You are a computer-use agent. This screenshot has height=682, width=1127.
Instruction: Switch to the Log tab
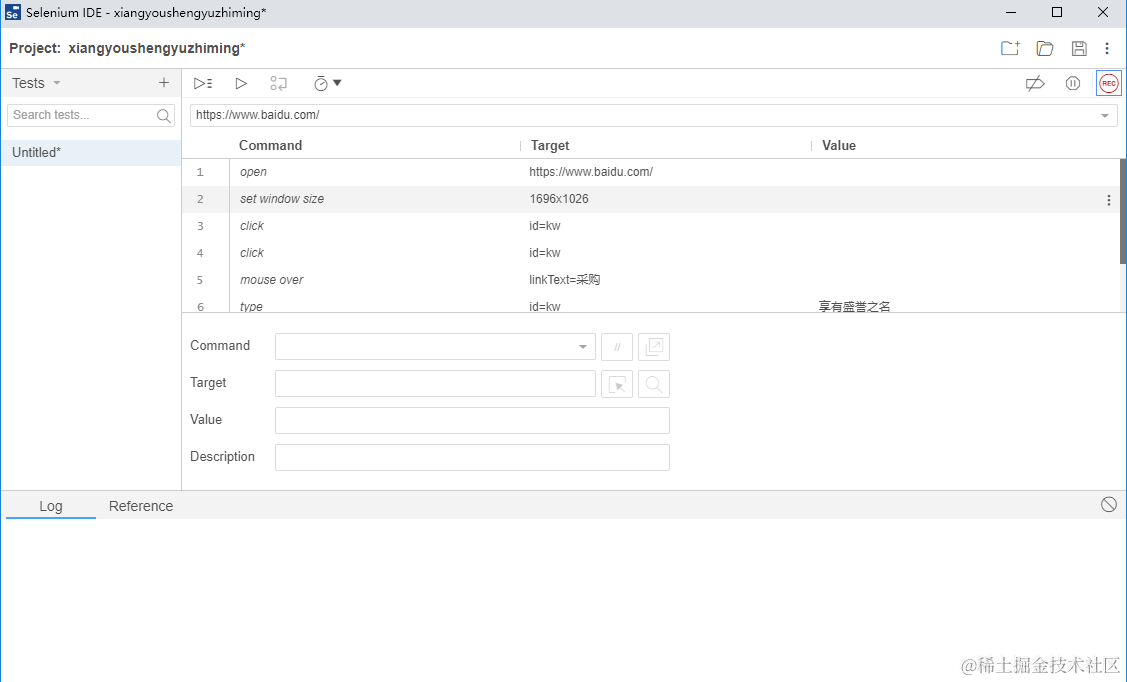click(50, 506)
